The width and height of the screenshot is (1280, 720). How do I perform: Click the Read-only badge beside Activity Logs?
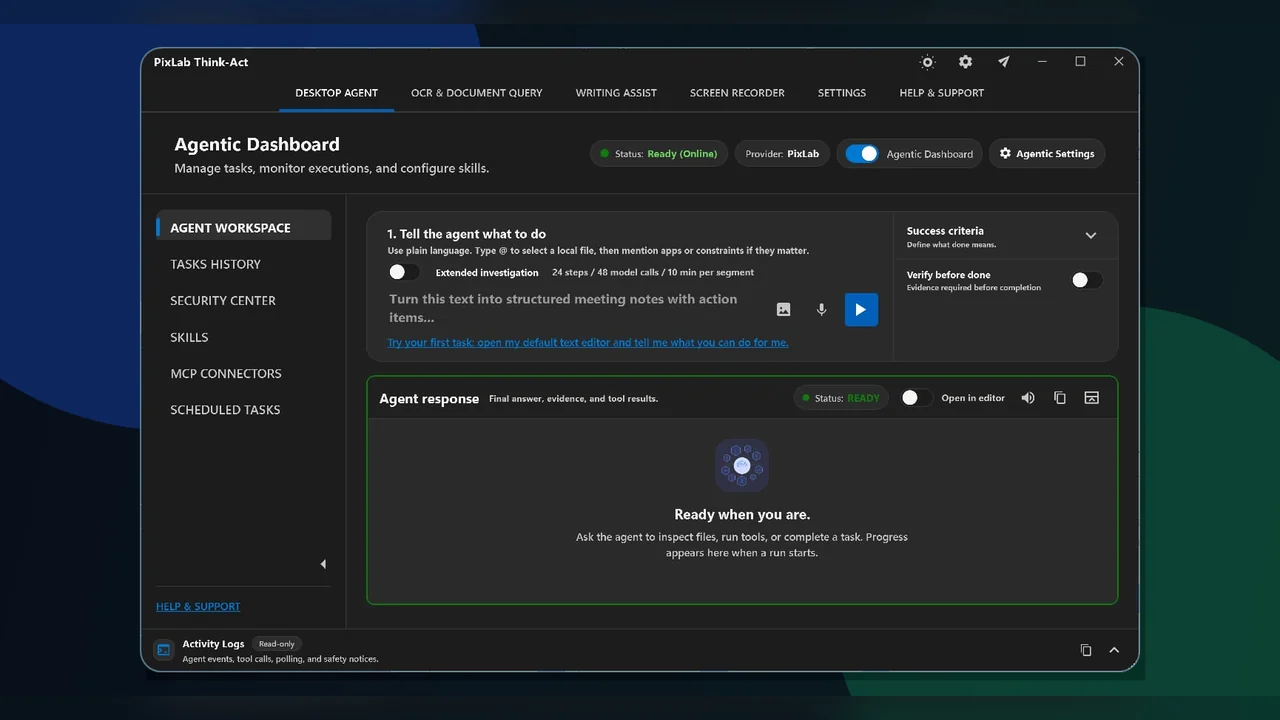coord(277,644)
